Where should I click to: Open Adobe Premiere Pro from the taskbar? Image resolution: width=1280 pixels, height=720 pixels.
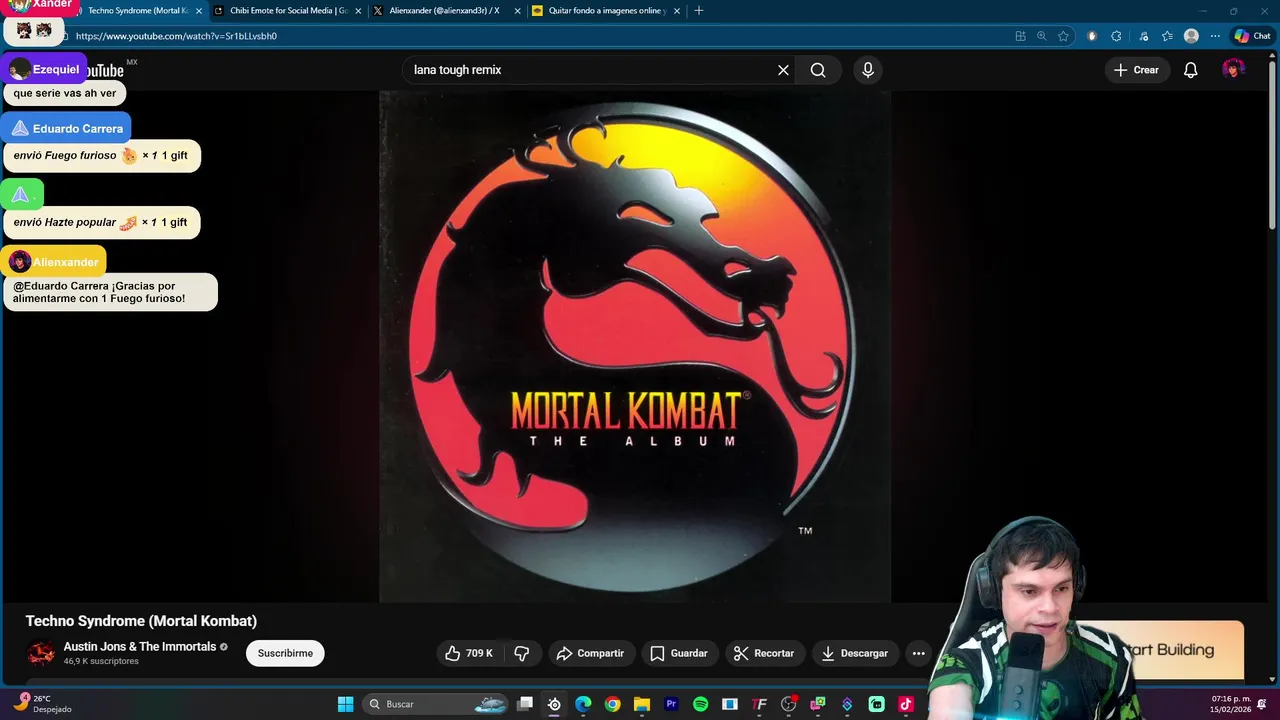[x=671, y=704]
